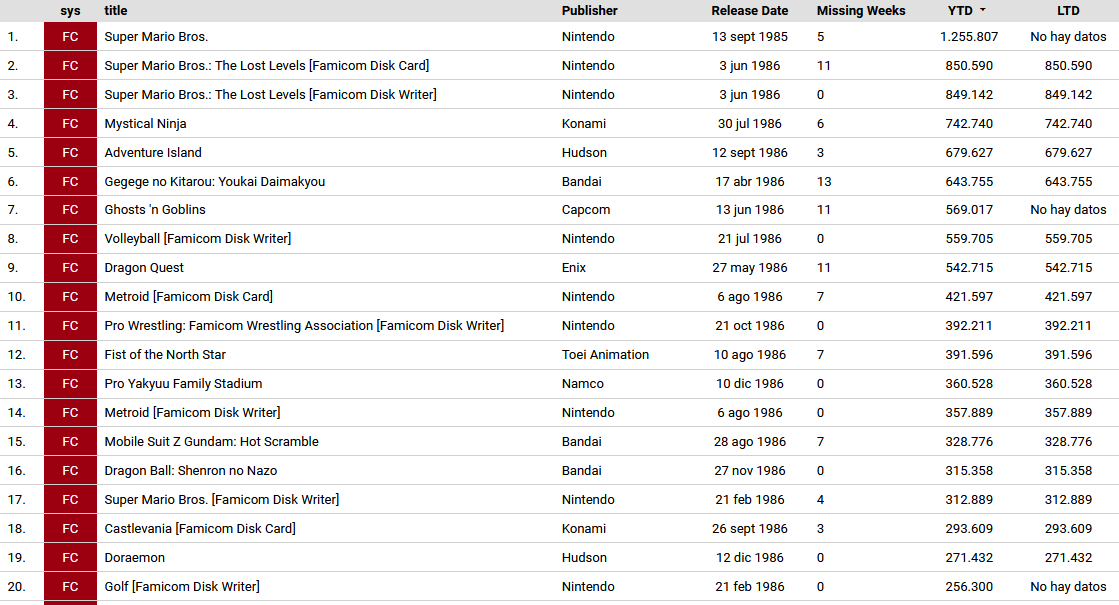The width and height of the screenshot is (1119, 605).
Task: Sort the table by Release Date column
Action: coord(750,11)
